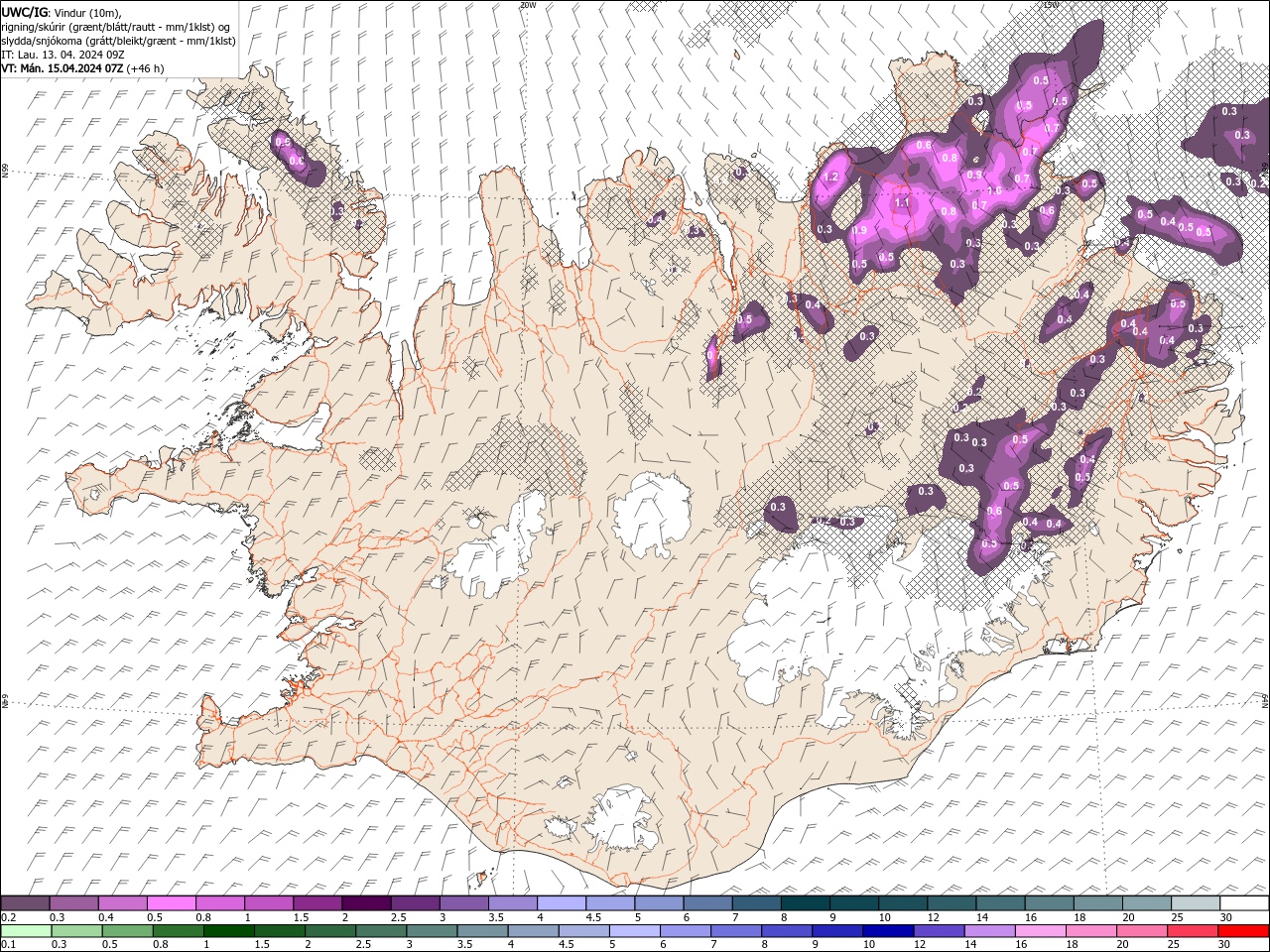Screen dimensions: 1270x952
Task: Click the bright red 30 swatch in lower legend row
Action: coord(1242,930)
